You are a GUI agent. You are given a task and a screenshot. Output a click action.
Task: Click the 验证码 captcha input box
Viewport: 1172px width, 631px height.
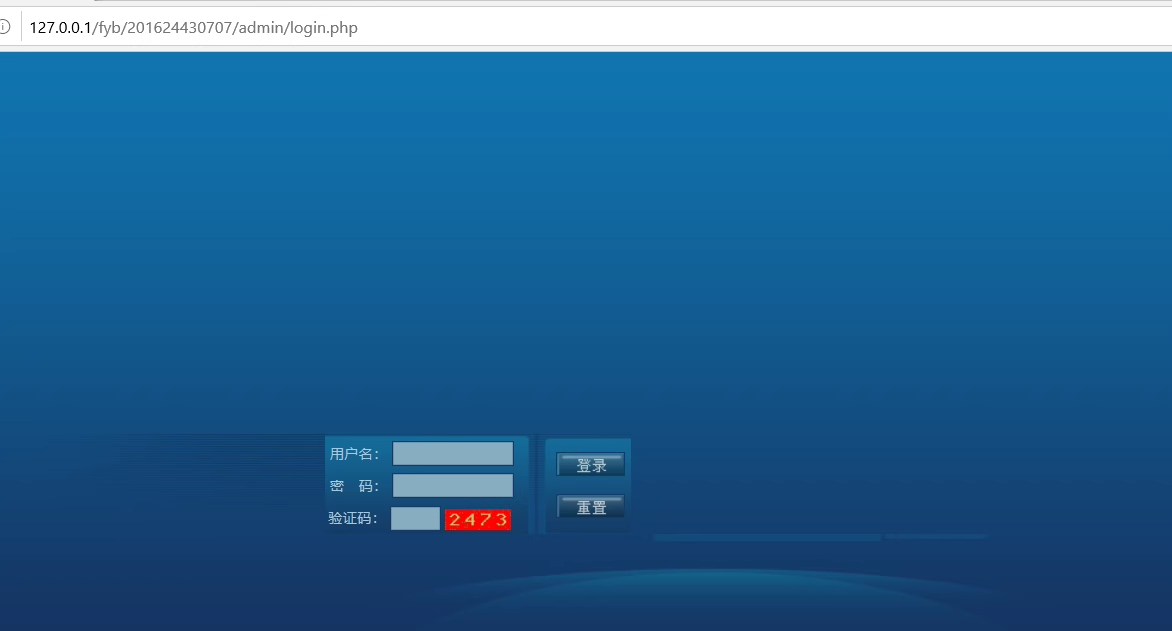pyautogui.click(x=416, y=518)
